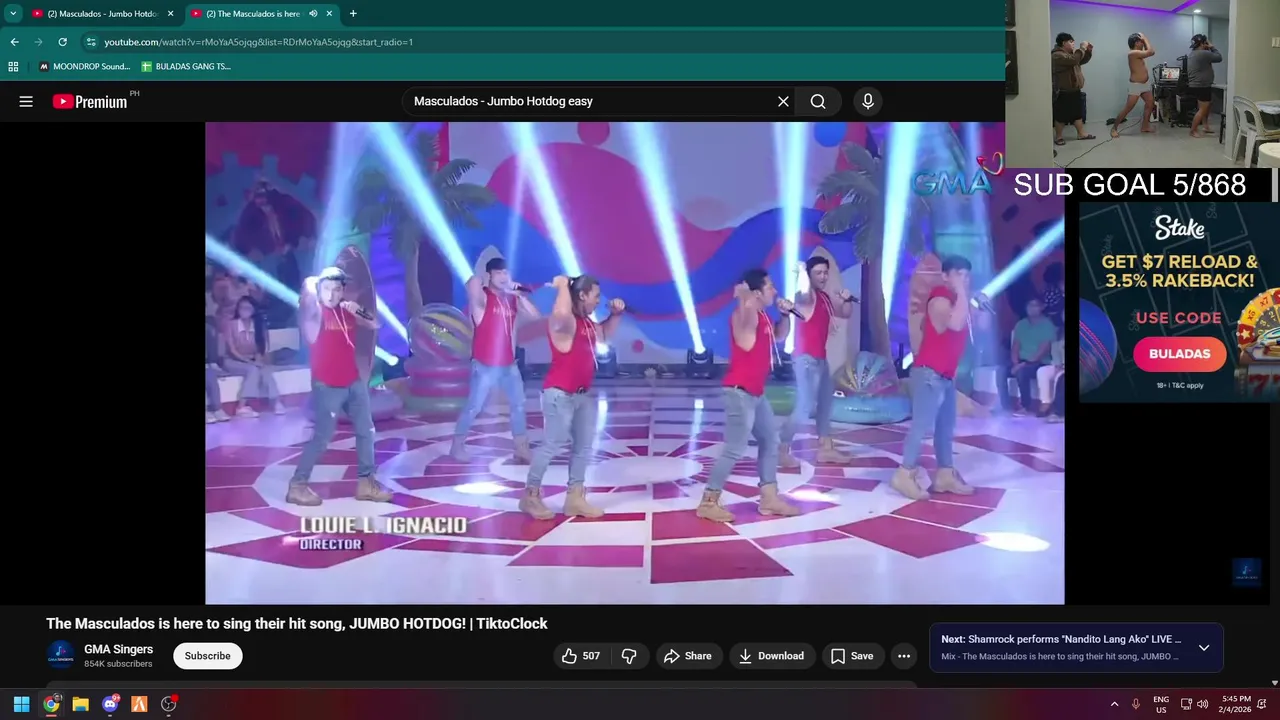Switch to Masculados - Jumbo Hotdog tab
This screenshot has height=720, width=1280.
point(102,14)
